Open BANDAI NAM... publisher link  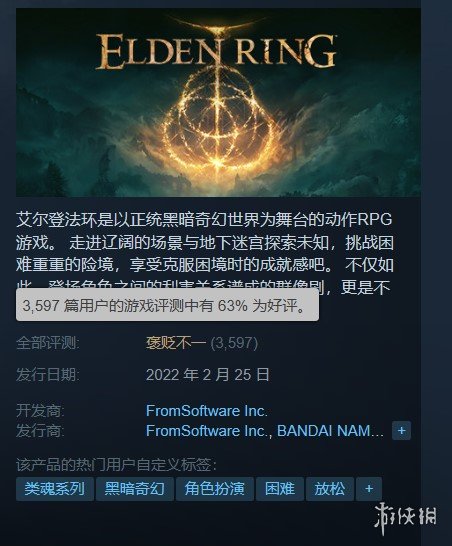pos(330,431)
